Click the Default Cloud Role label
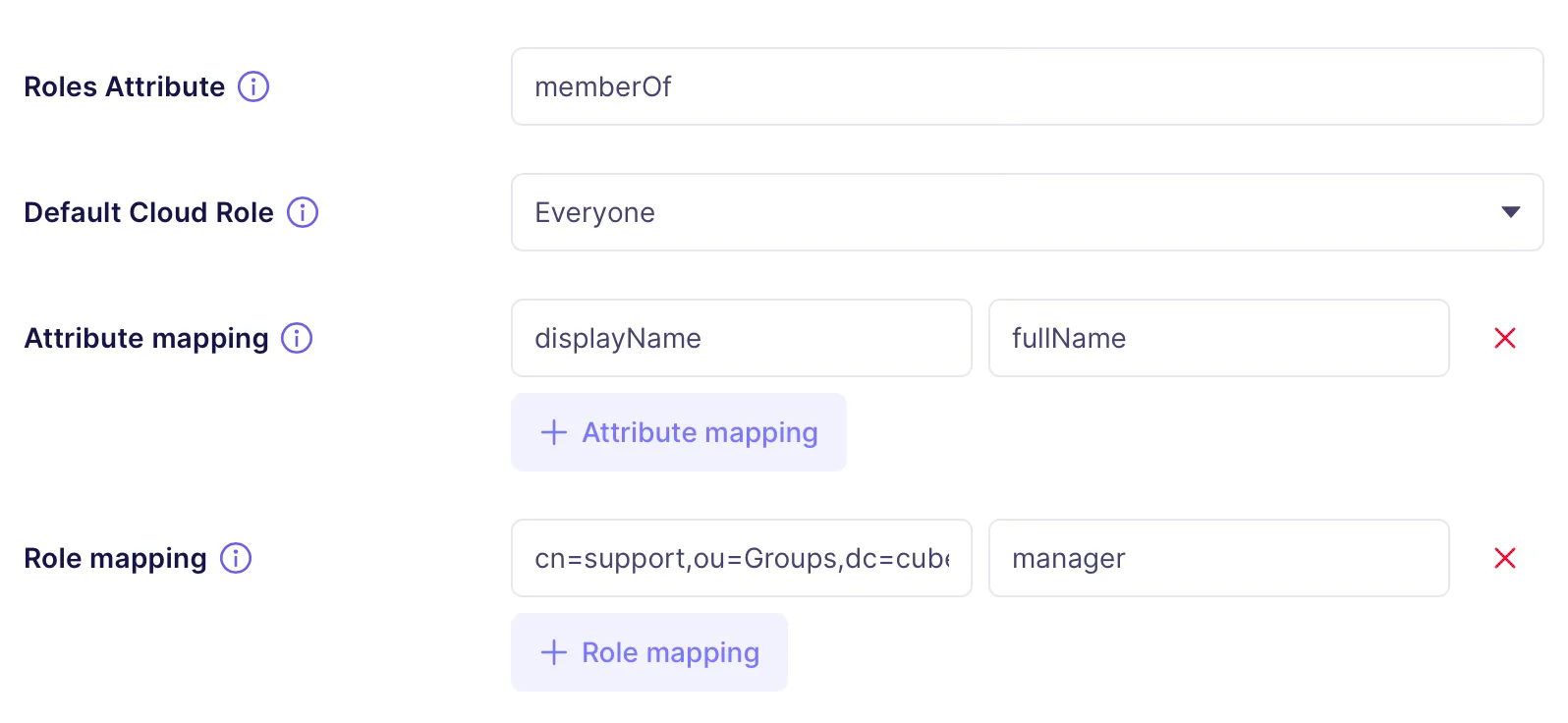The image size is (1568, 723). coord(148,212)
